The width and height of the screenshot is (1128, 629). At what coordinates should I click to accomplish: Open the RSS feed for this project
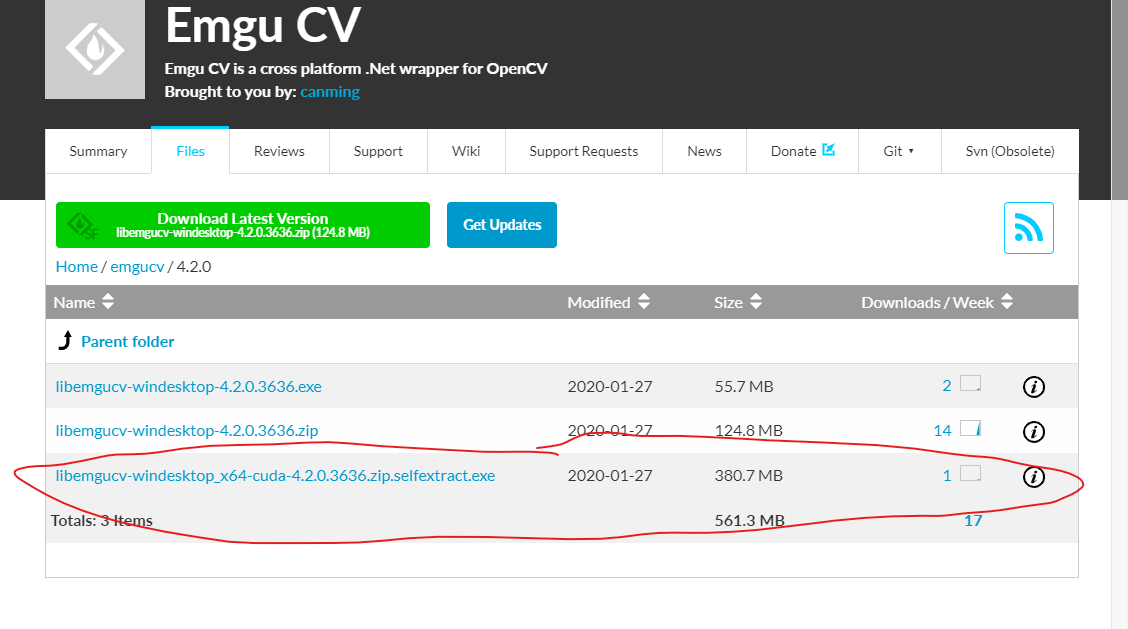(1029, 228)
